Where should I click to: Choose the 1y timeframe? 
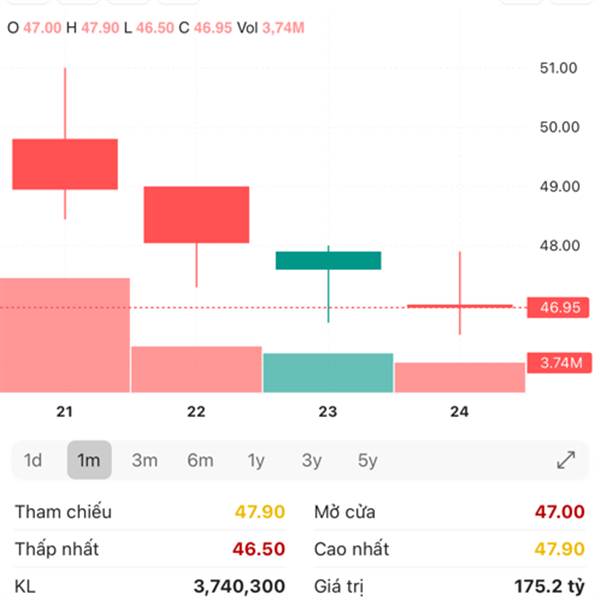256,461
